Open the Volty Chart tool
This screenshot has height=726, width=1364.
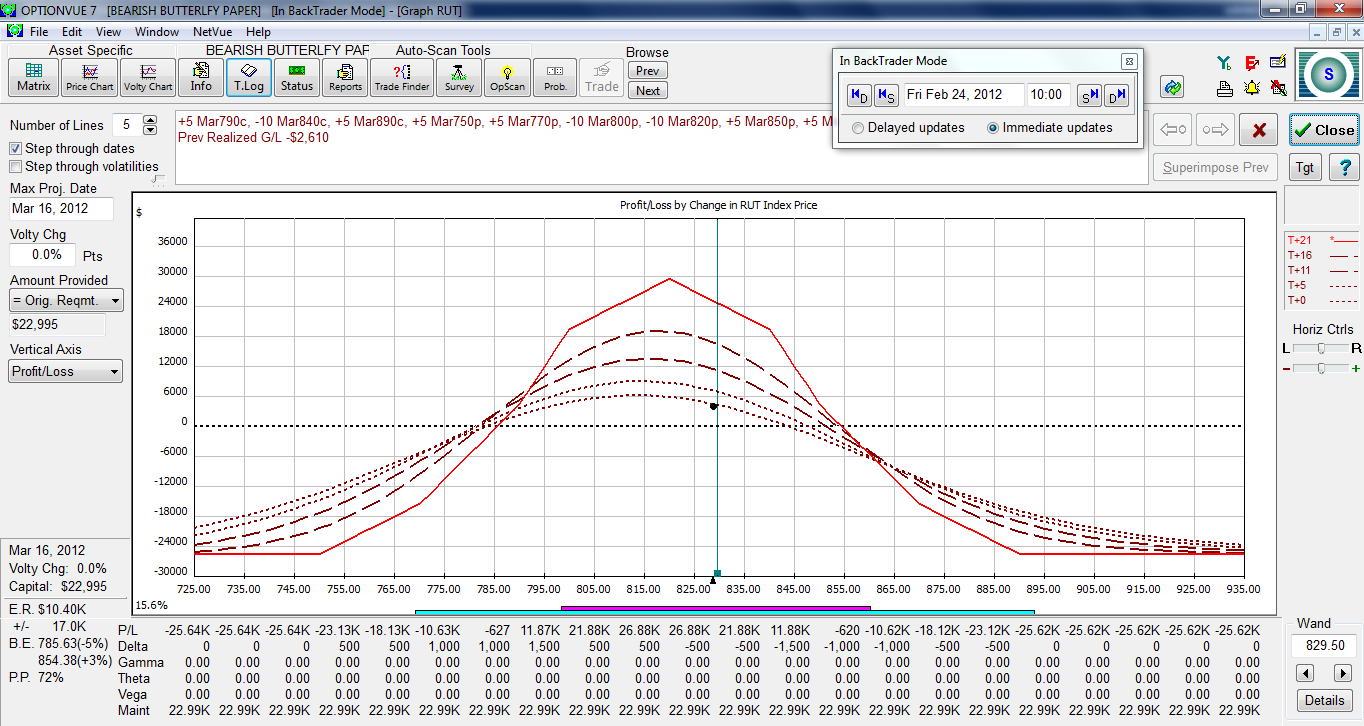[x=148, y=76]
